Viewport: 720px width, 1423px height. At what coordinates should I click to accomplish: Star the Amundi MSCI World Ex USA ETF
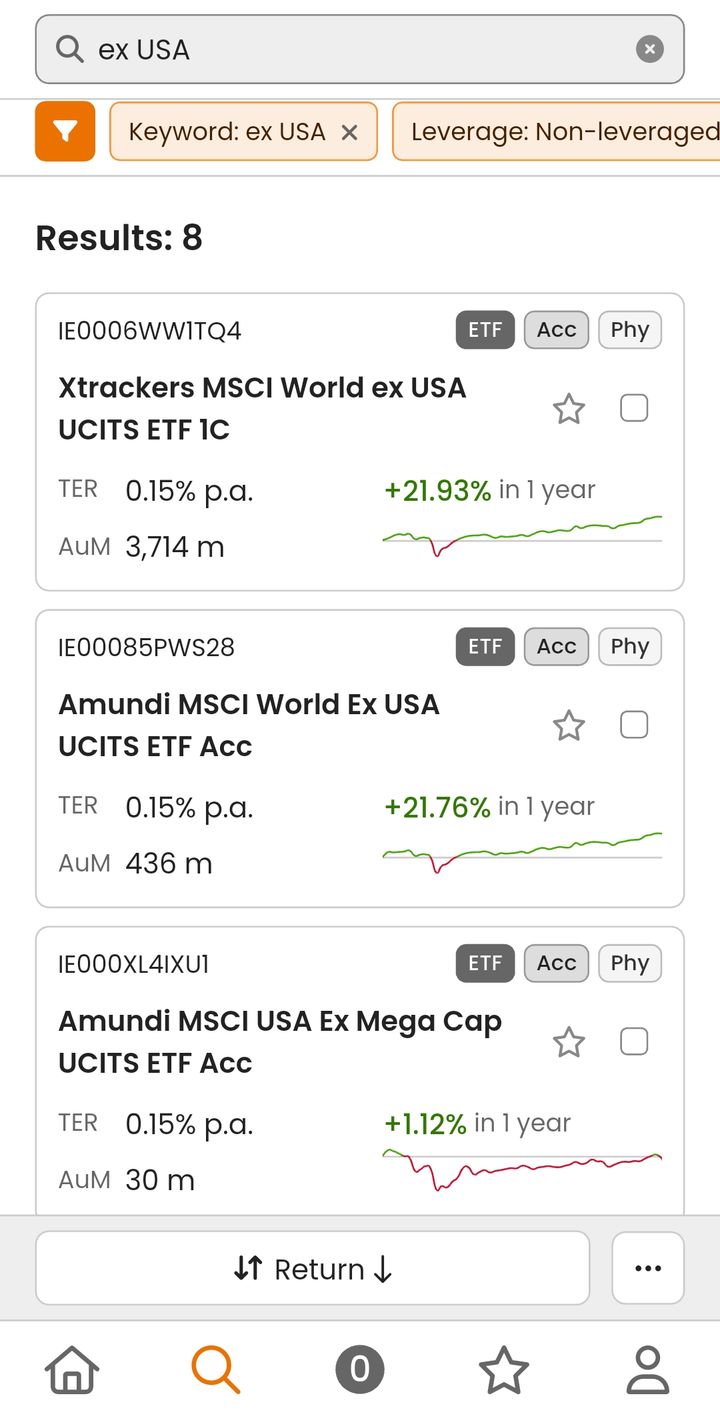click(569, 726)
